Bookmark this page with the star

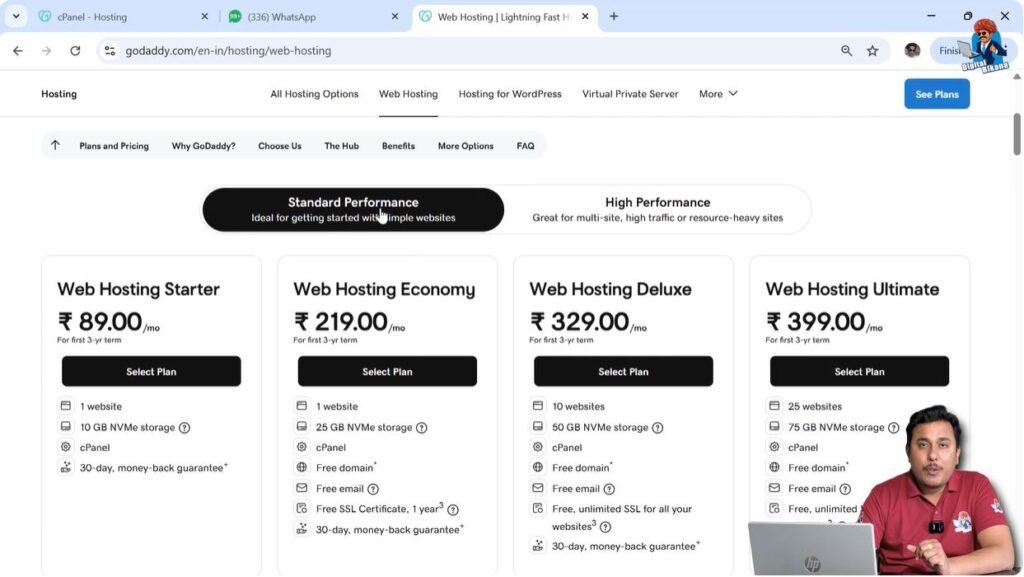(x=872, y=50)
